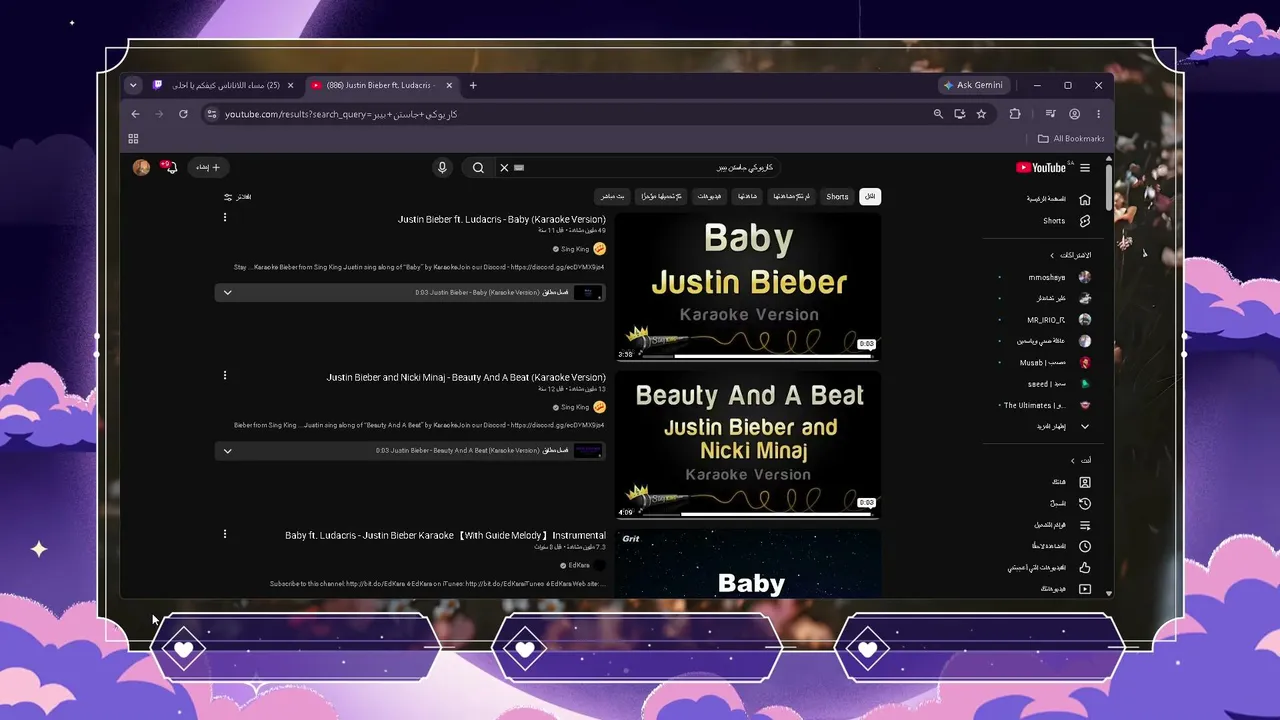Submit the search with the magnifier button
This screenshot has height=720, width=1280.
pyautogui.click(x=478, y=168)
